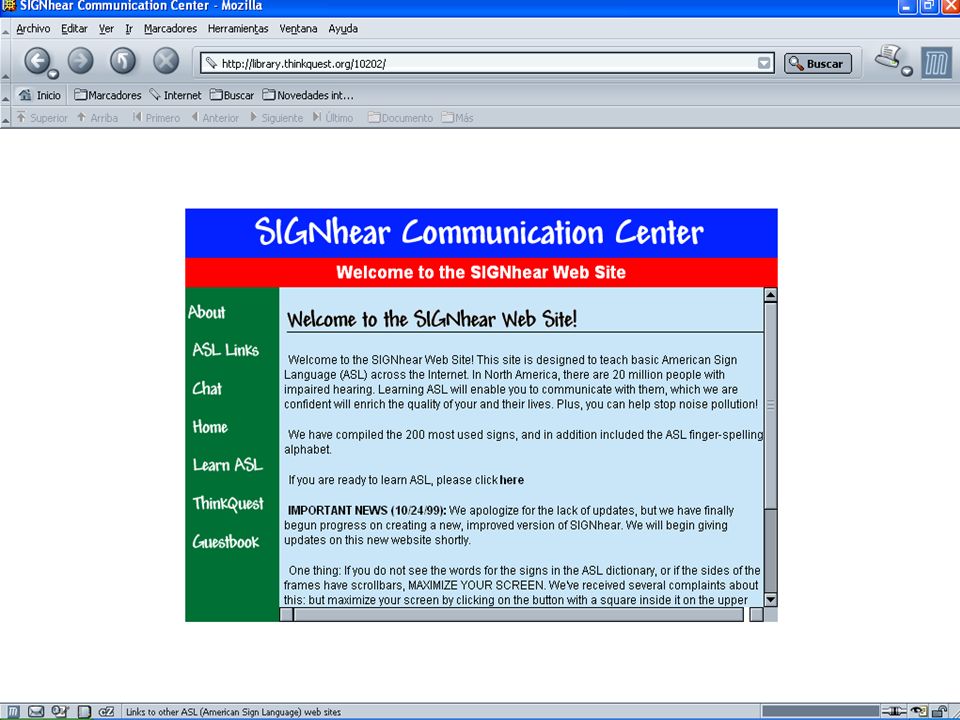Go to the Home link in sidebar
Viewport: 960px width, 720px height.
(210, 427)
